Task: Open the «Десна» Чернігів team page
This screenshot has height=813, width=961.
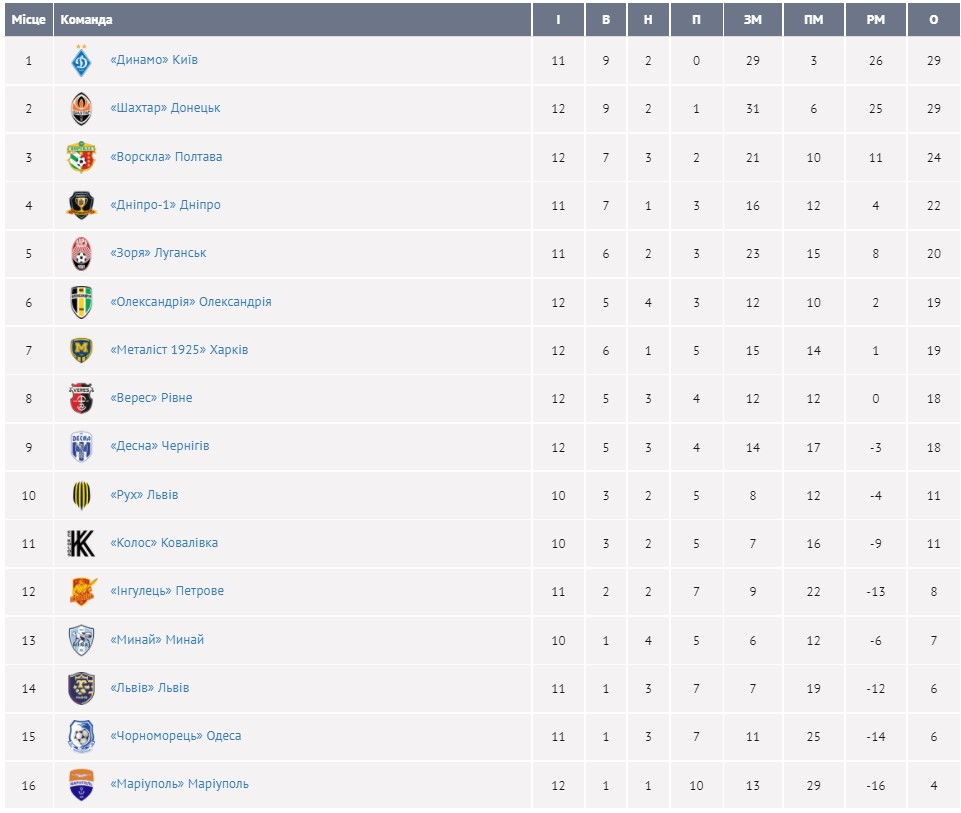Action: click(x=160, y=446)
